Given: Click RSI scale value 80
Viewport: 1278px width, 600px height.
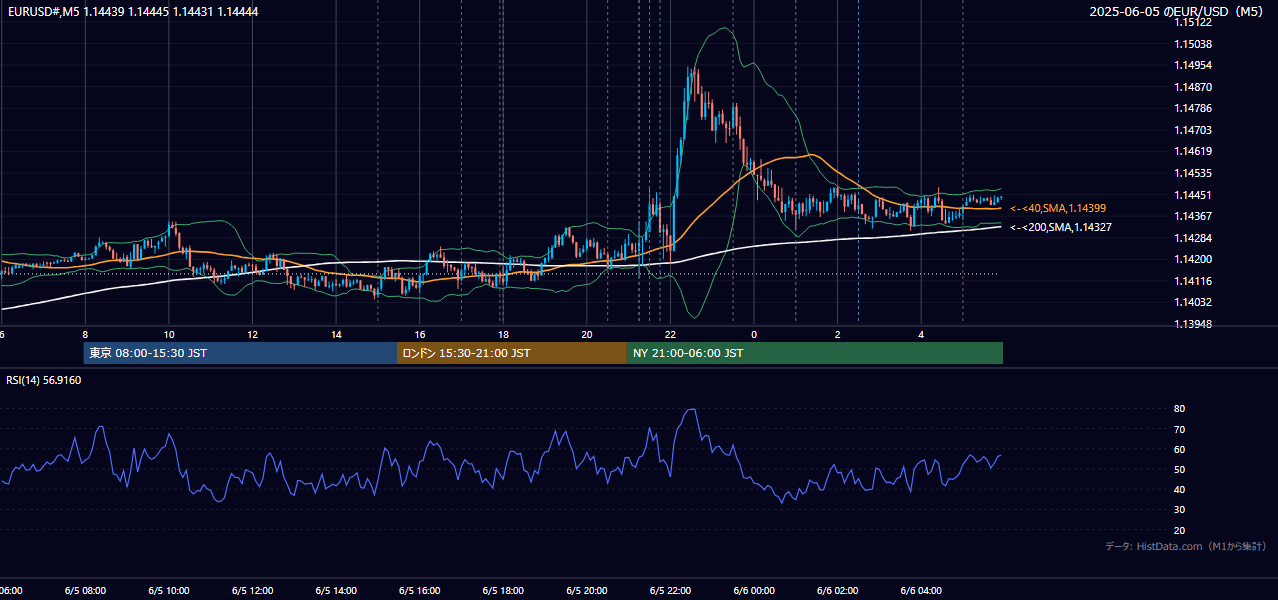Looking at the screenshot, I should click(1180, 409).
